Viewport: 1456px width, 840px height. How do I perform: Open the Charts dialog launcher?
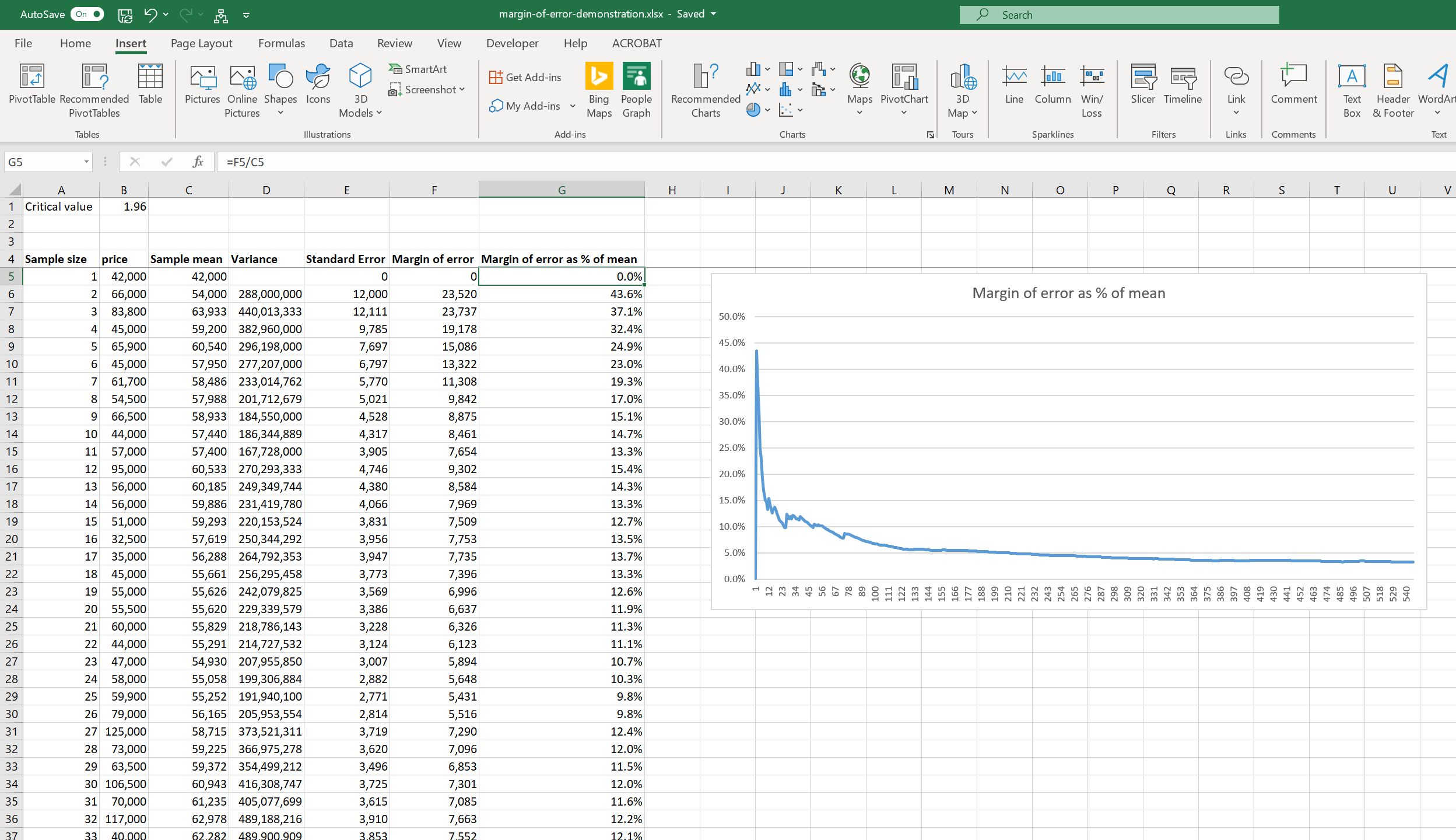click(931, 135)
